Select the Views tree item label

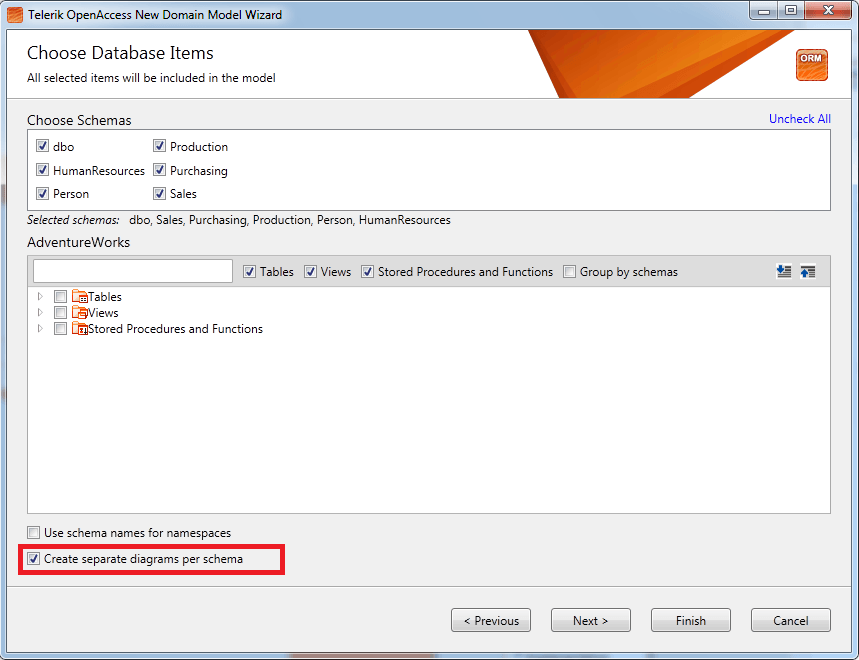coord(104,313)
